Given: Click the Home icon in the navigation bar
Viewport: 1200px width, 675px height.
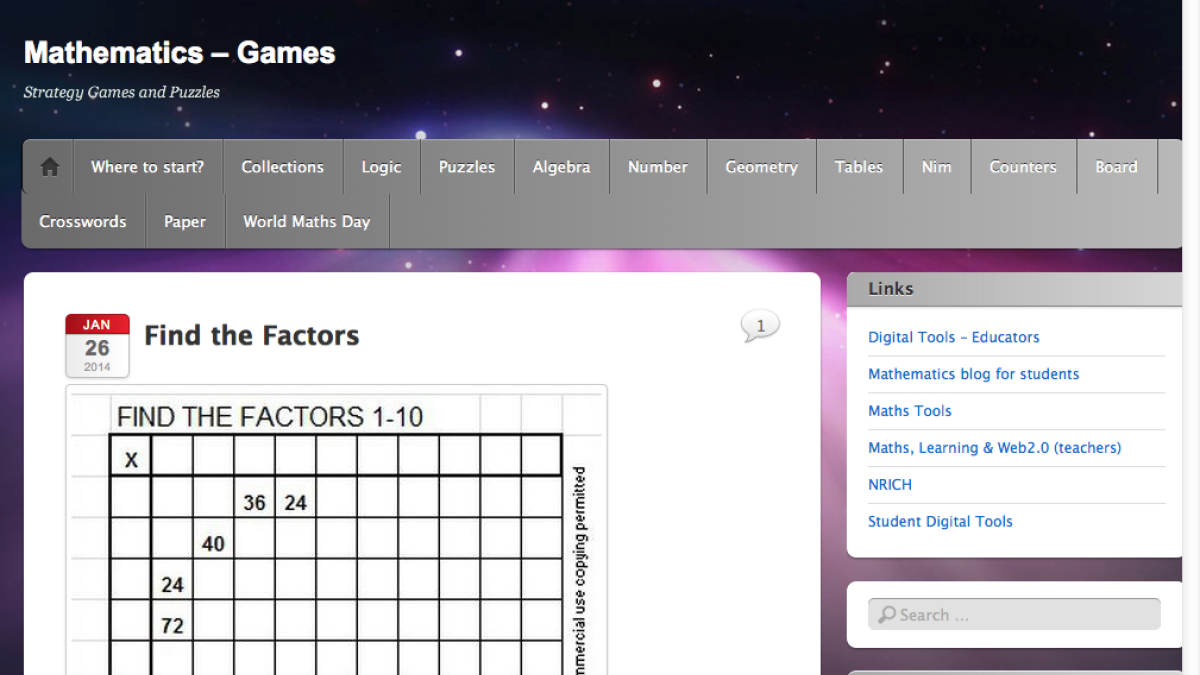Looking at the screenshot, I should tap(48, 166).
